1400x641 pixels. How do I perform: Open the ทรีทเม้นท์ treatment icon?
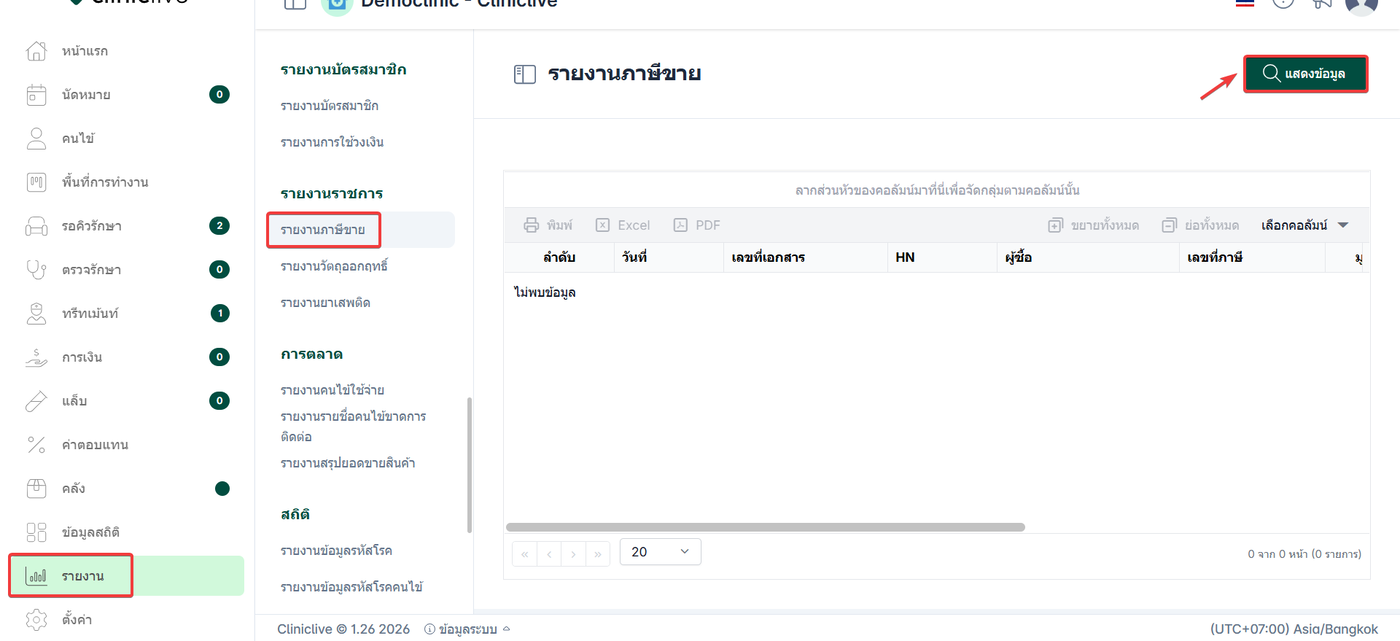[36, 313]
